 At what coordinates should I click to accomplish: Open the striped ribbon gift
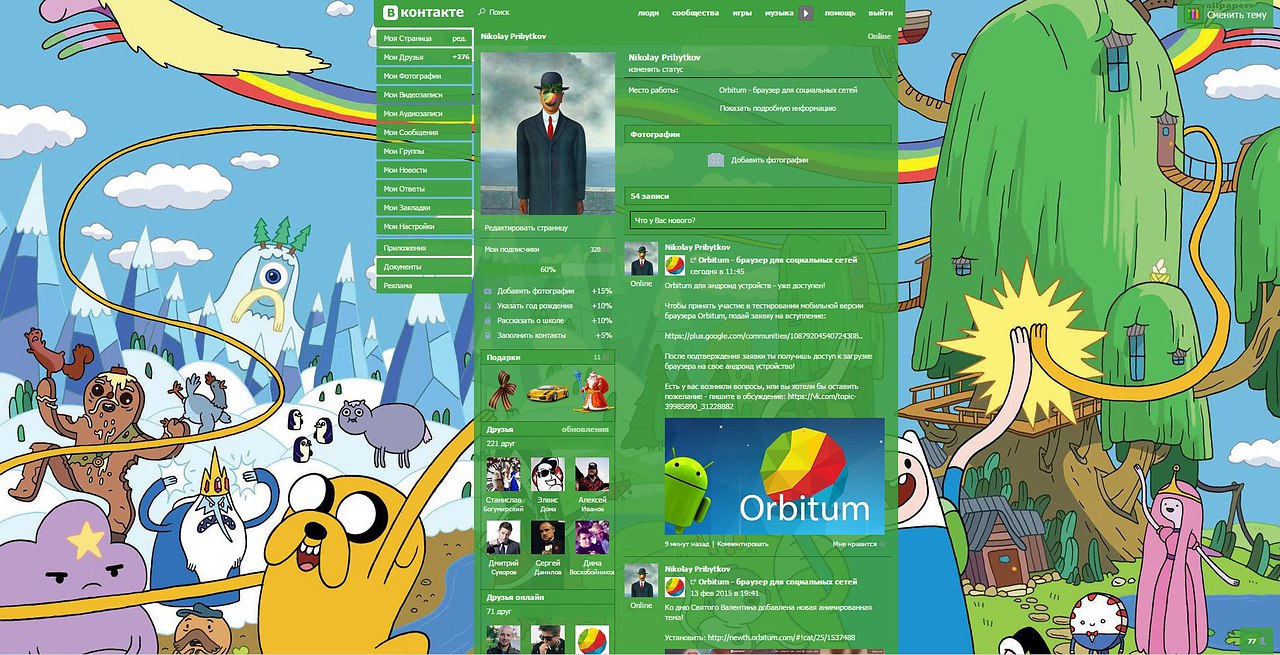click(501, 391)
